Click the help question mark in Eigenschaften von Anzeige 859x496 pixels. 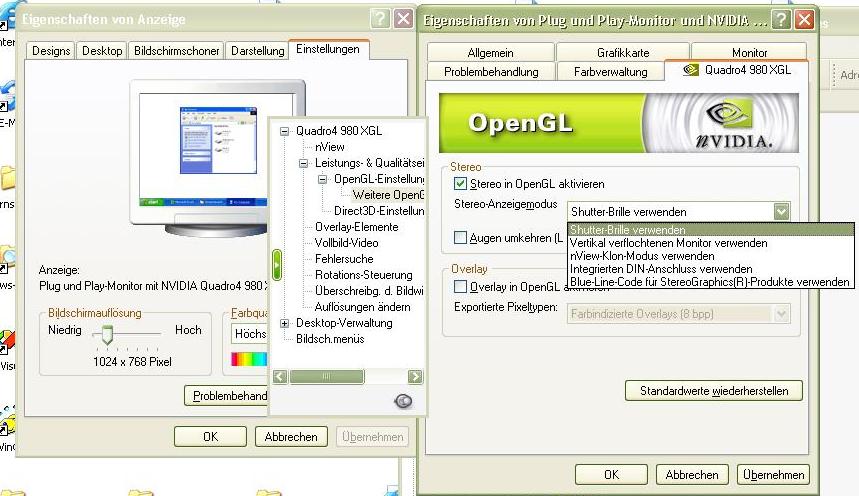[380, 19]
